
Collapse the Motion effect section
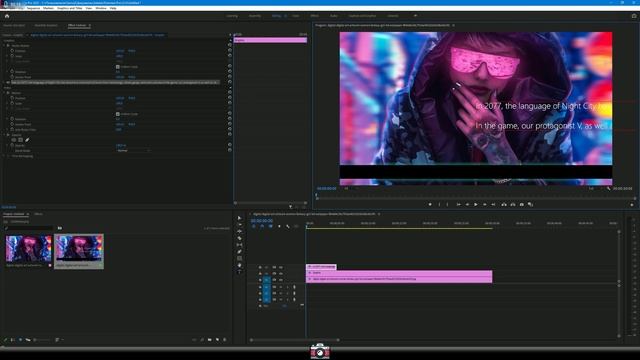pyautogui.click(x=4, y=93)
